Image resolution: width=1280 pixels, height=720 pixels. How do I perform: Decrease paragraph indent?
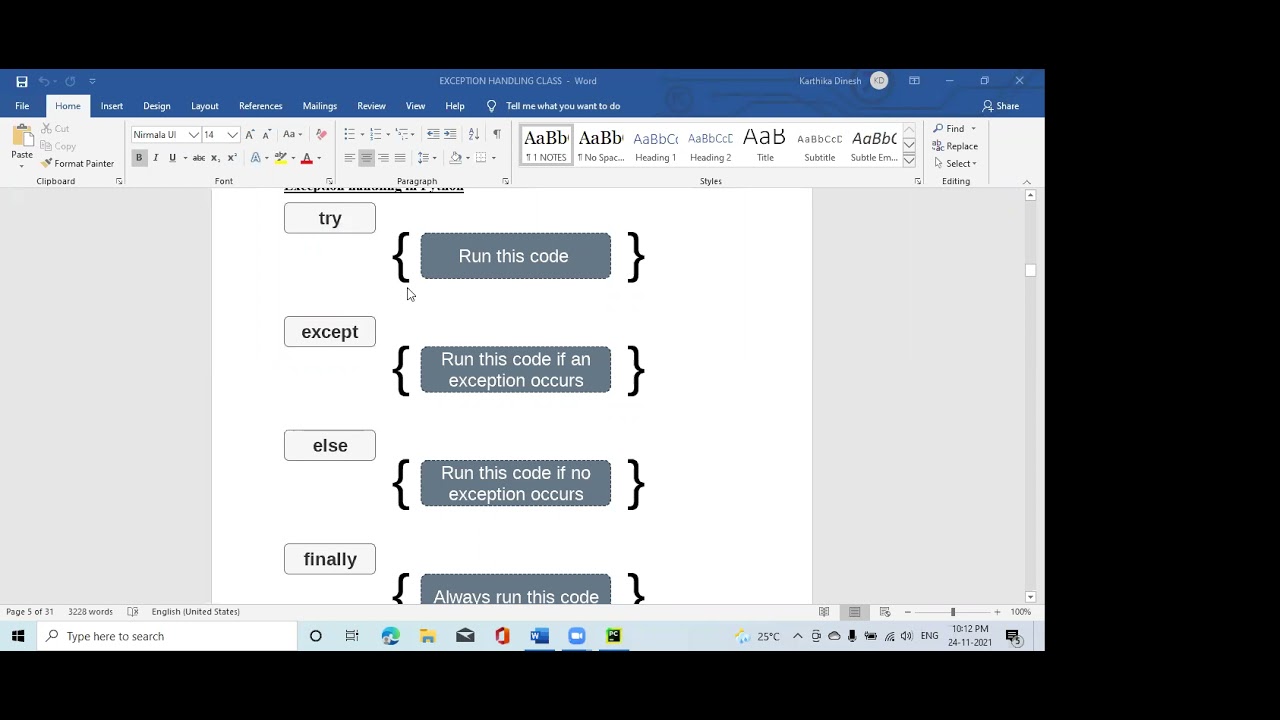tap(433, 134)
